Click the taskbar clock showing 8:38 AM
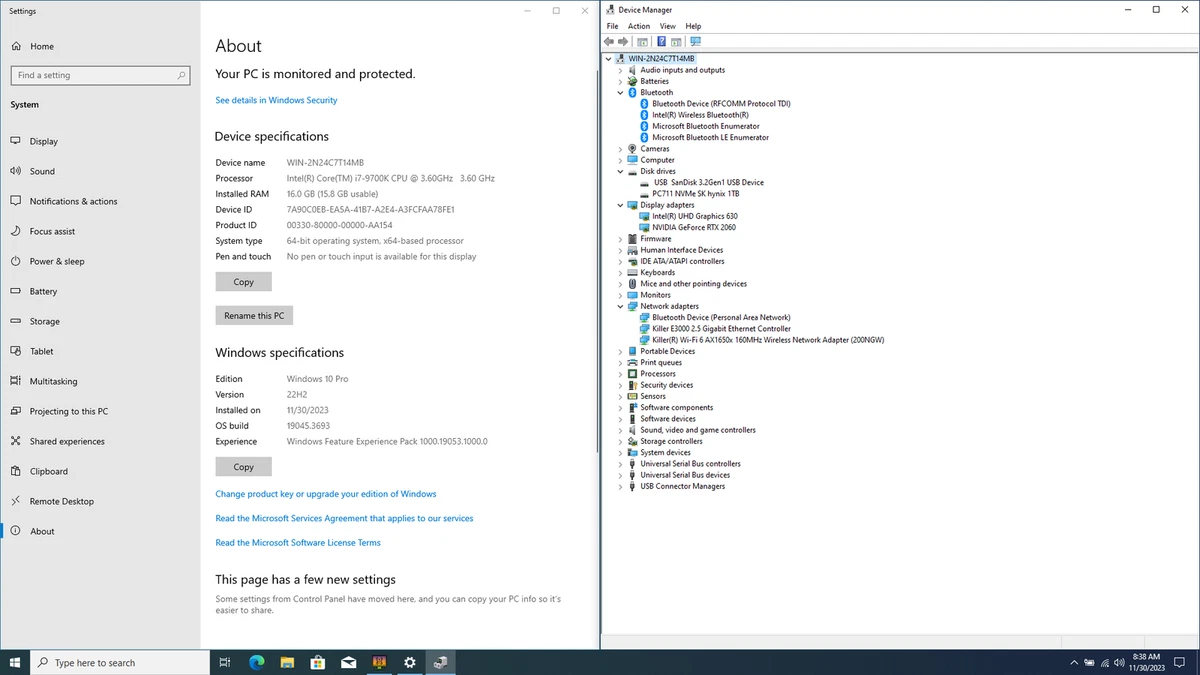This screenshot has width=1200, height=675. (x=1146, y=662)
